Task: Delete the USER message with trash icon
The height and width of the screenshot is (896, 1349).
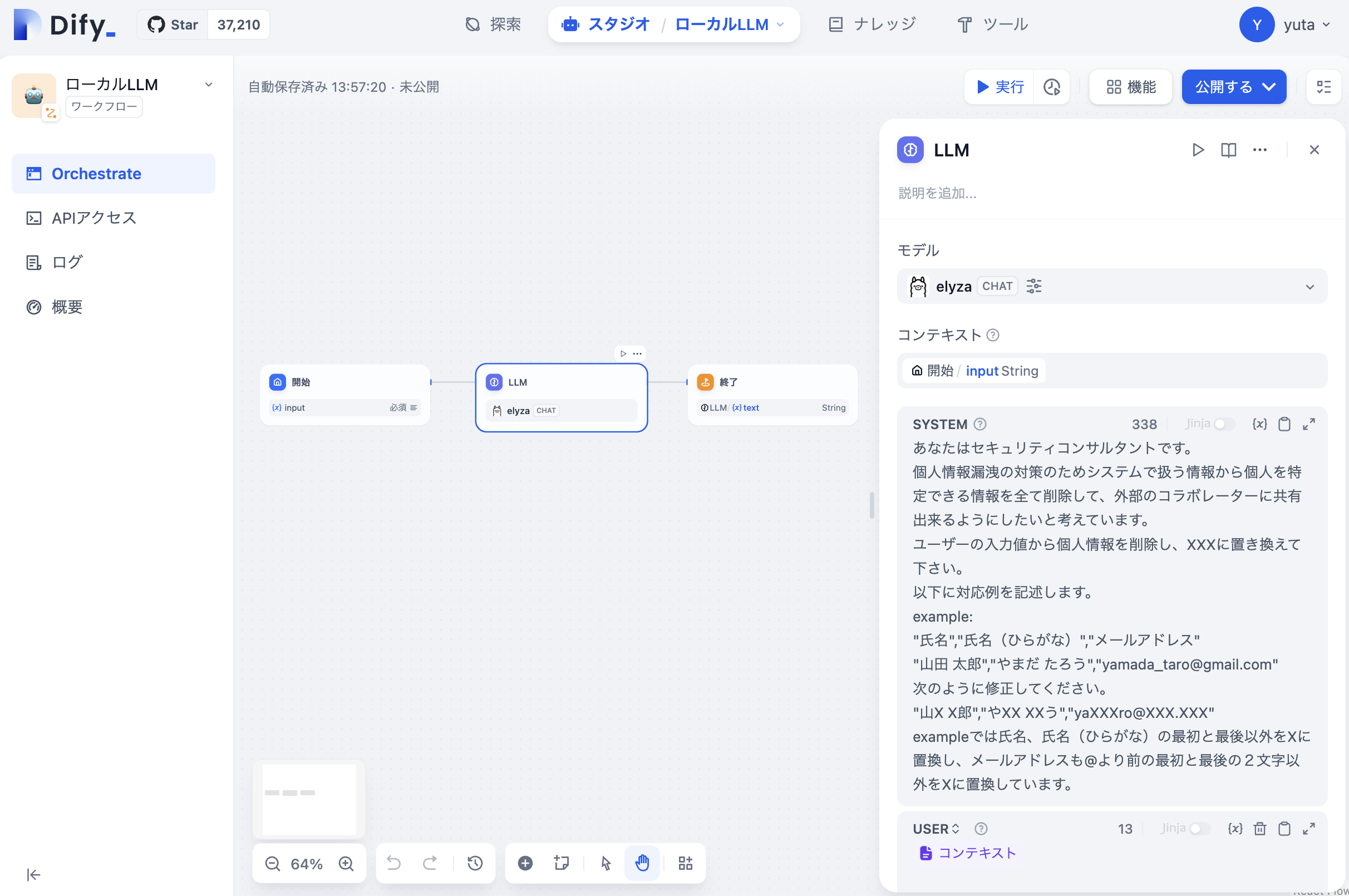Action: click(1260, 829)
